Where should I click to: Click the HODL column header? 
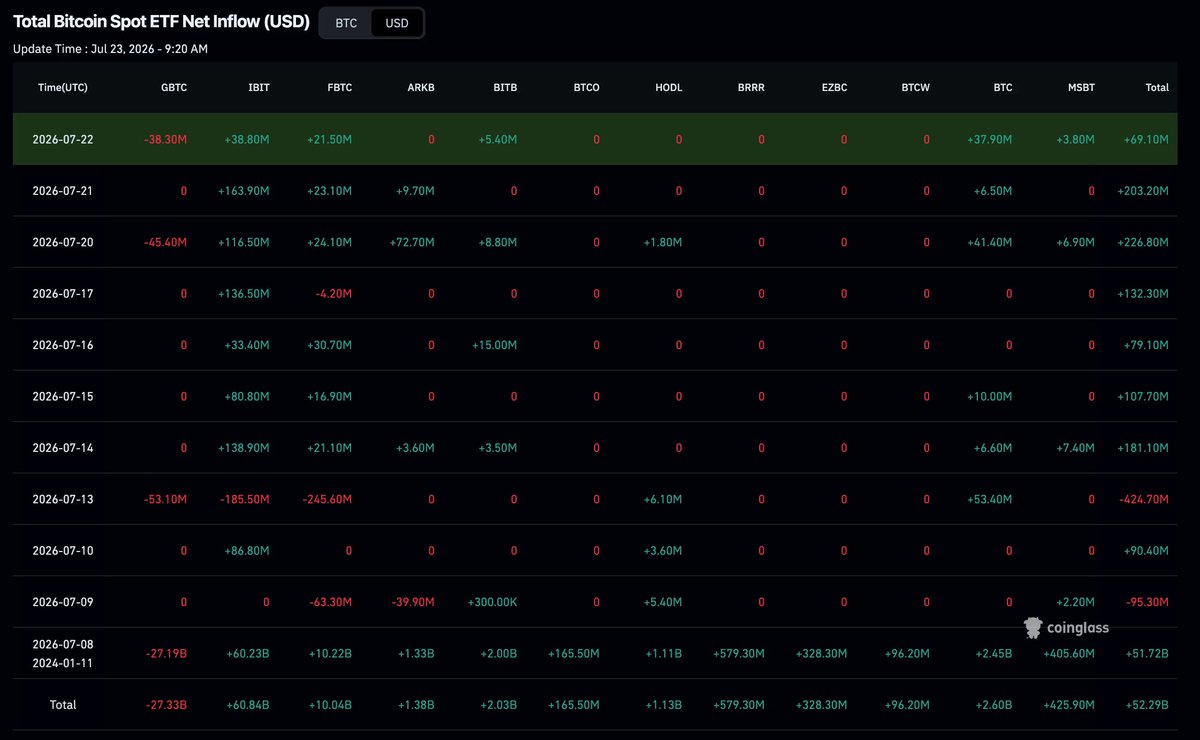(669, 88)
